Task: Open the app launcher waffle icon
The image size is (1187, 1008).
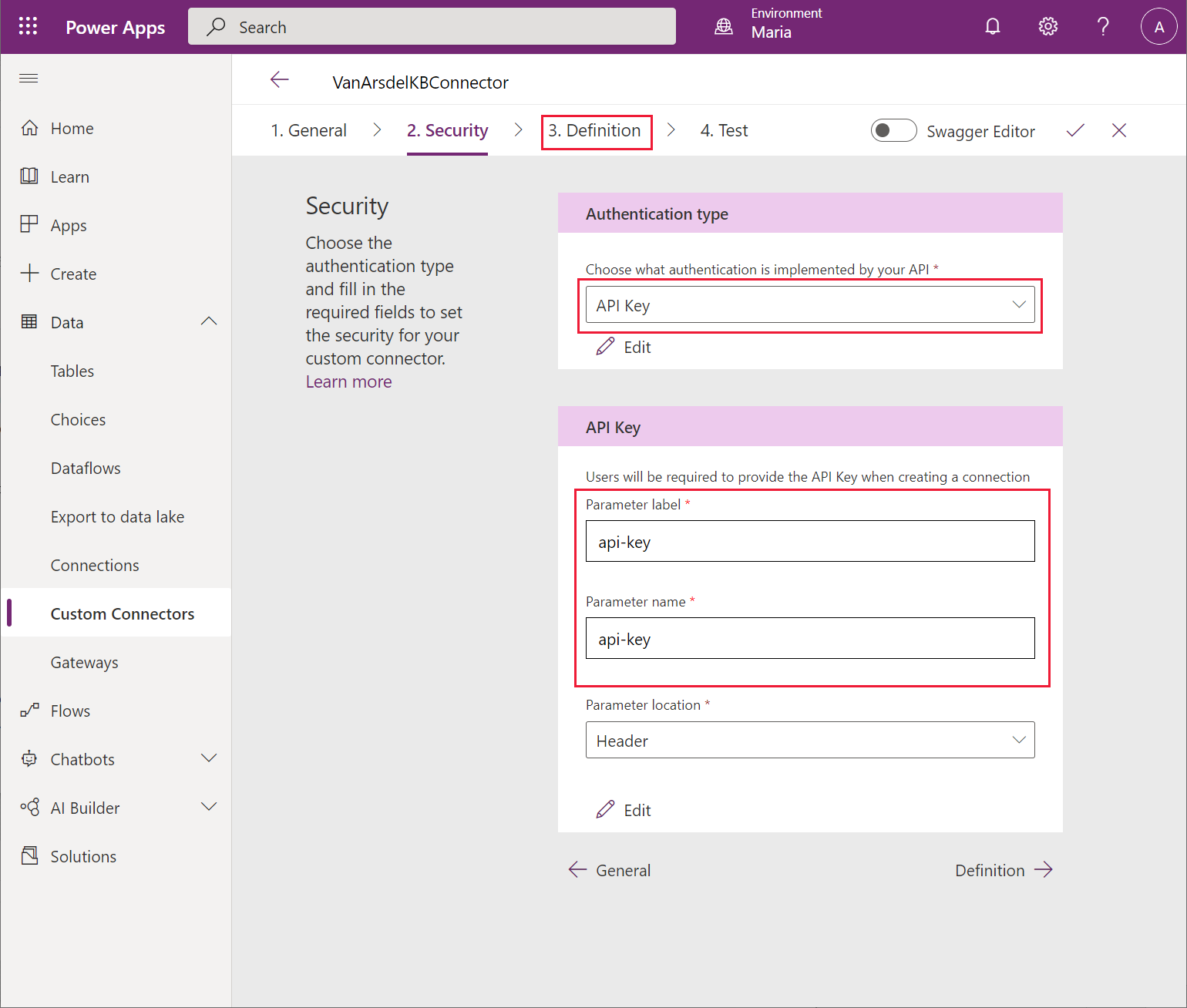Action: 28,26
